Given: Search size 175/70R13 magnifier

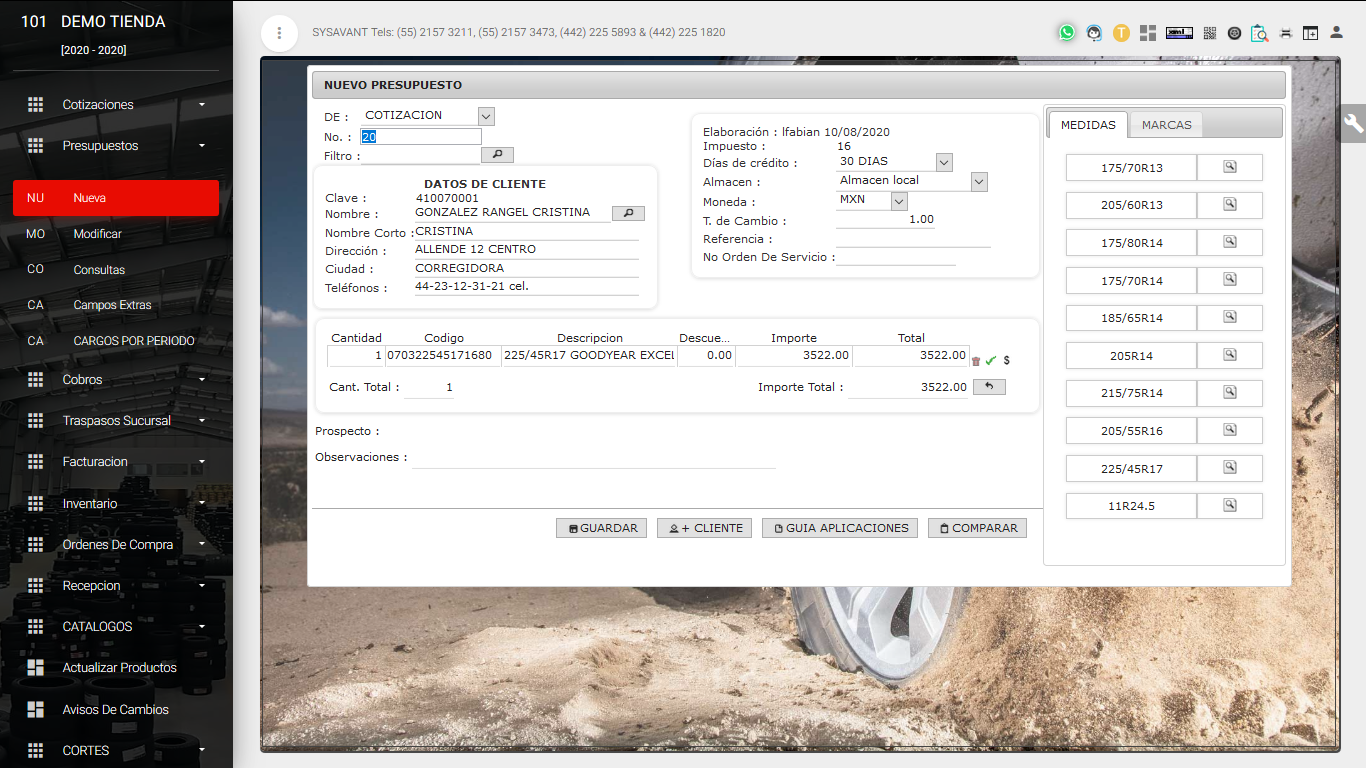Looking at the screenshot, I should (x=1230, y=167).
